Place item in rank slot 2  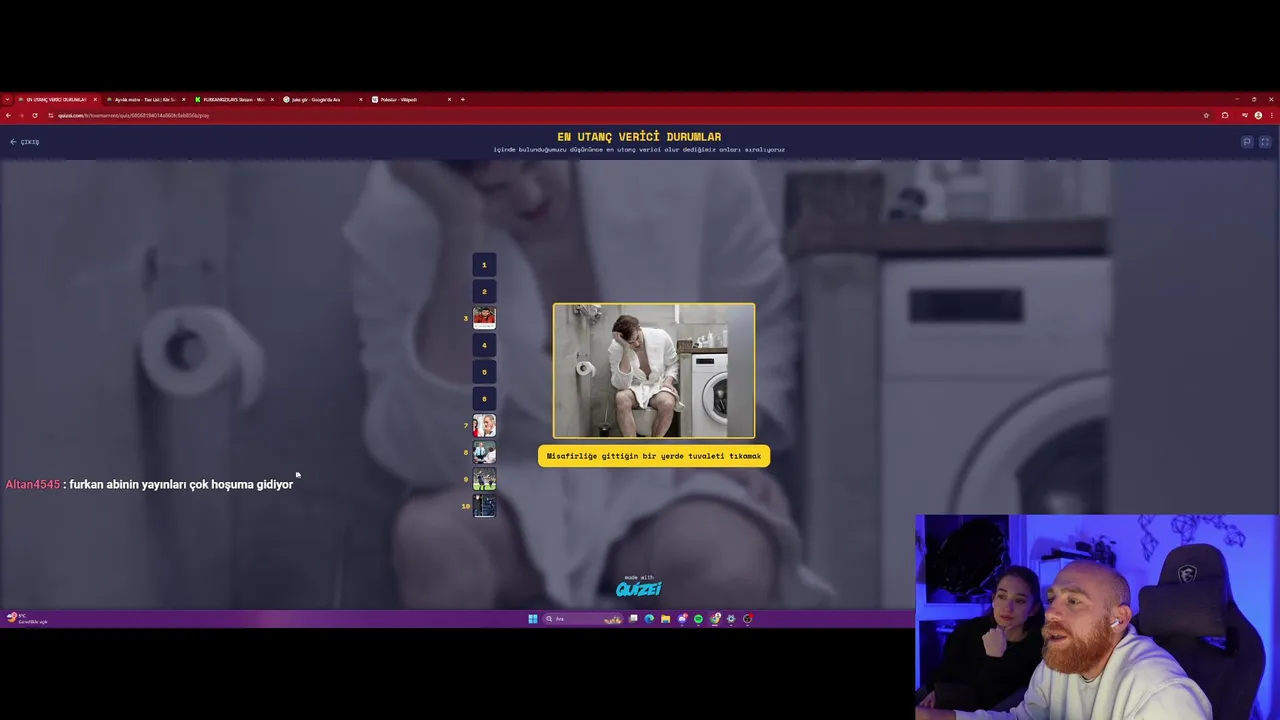coord(484,292)
